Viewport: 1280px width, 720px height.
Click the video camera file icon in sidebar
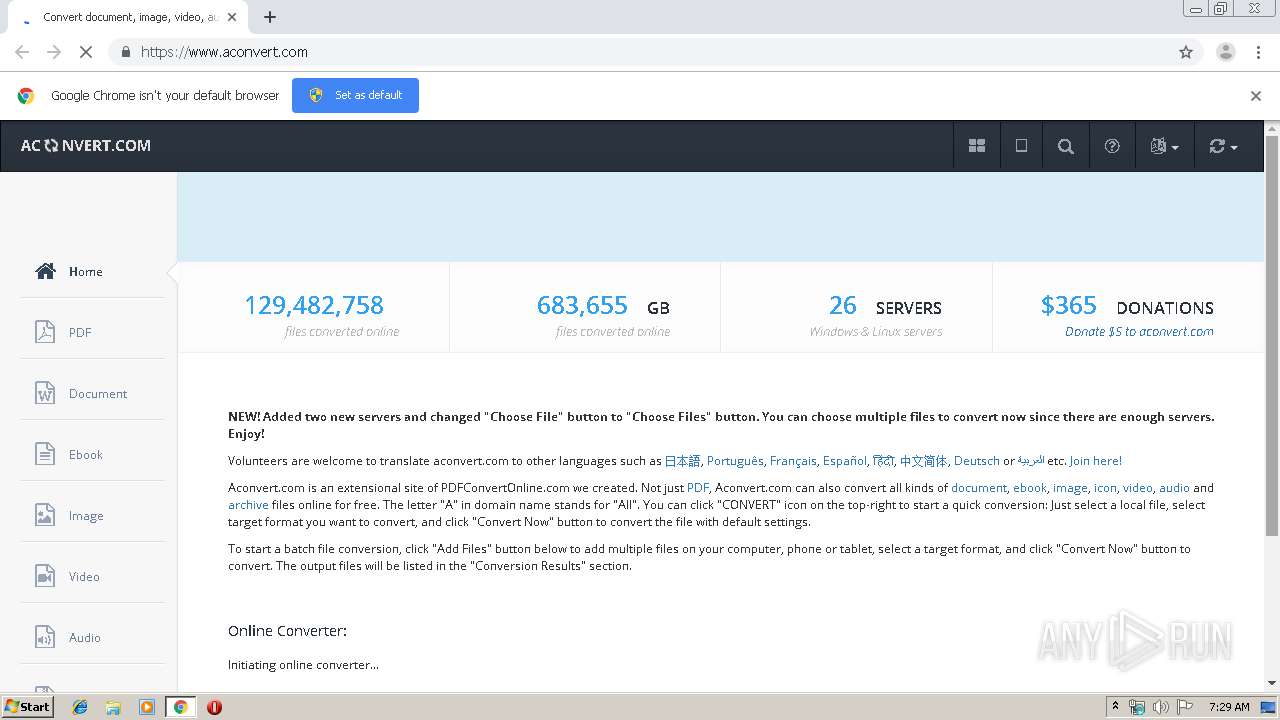click(45, 576)
